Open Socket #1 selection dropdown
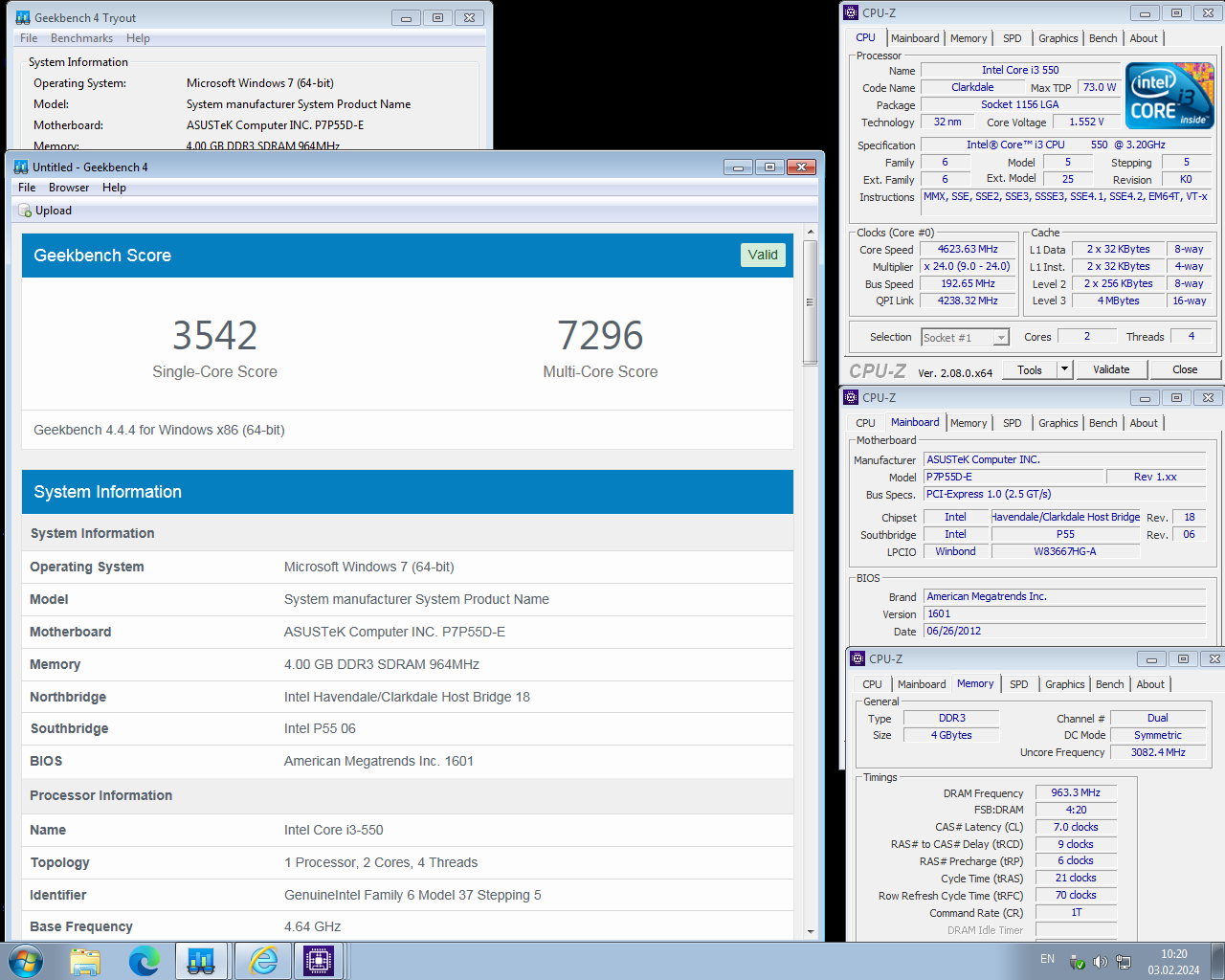The width and height of the screenshot is (1225, 980). pyautogui.click(x=1001, y=338)
